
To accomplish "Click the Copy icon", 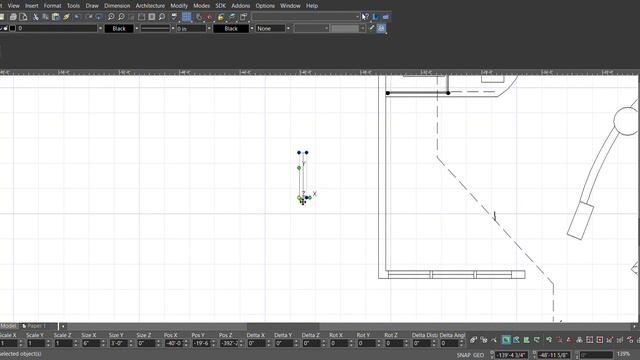I will coord(45,17).
